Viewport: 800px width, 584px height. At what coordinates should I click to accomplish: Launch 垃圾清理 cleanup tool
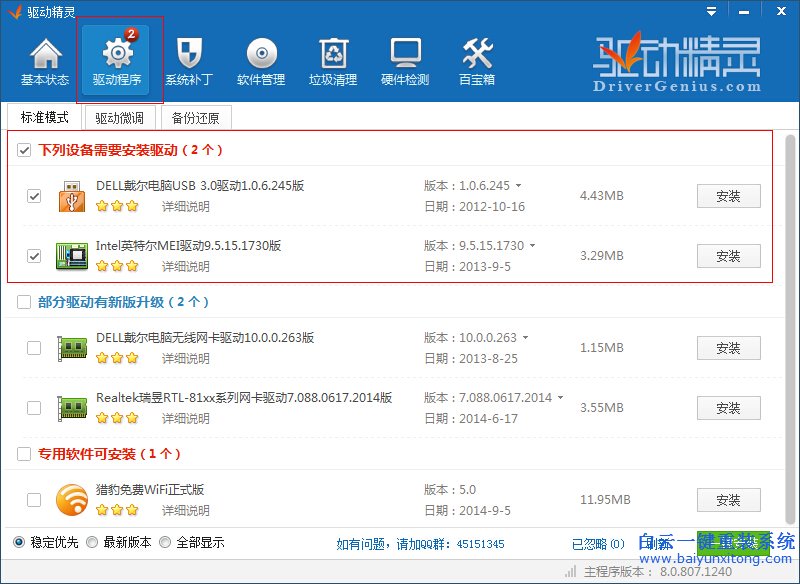pos(333,58)
